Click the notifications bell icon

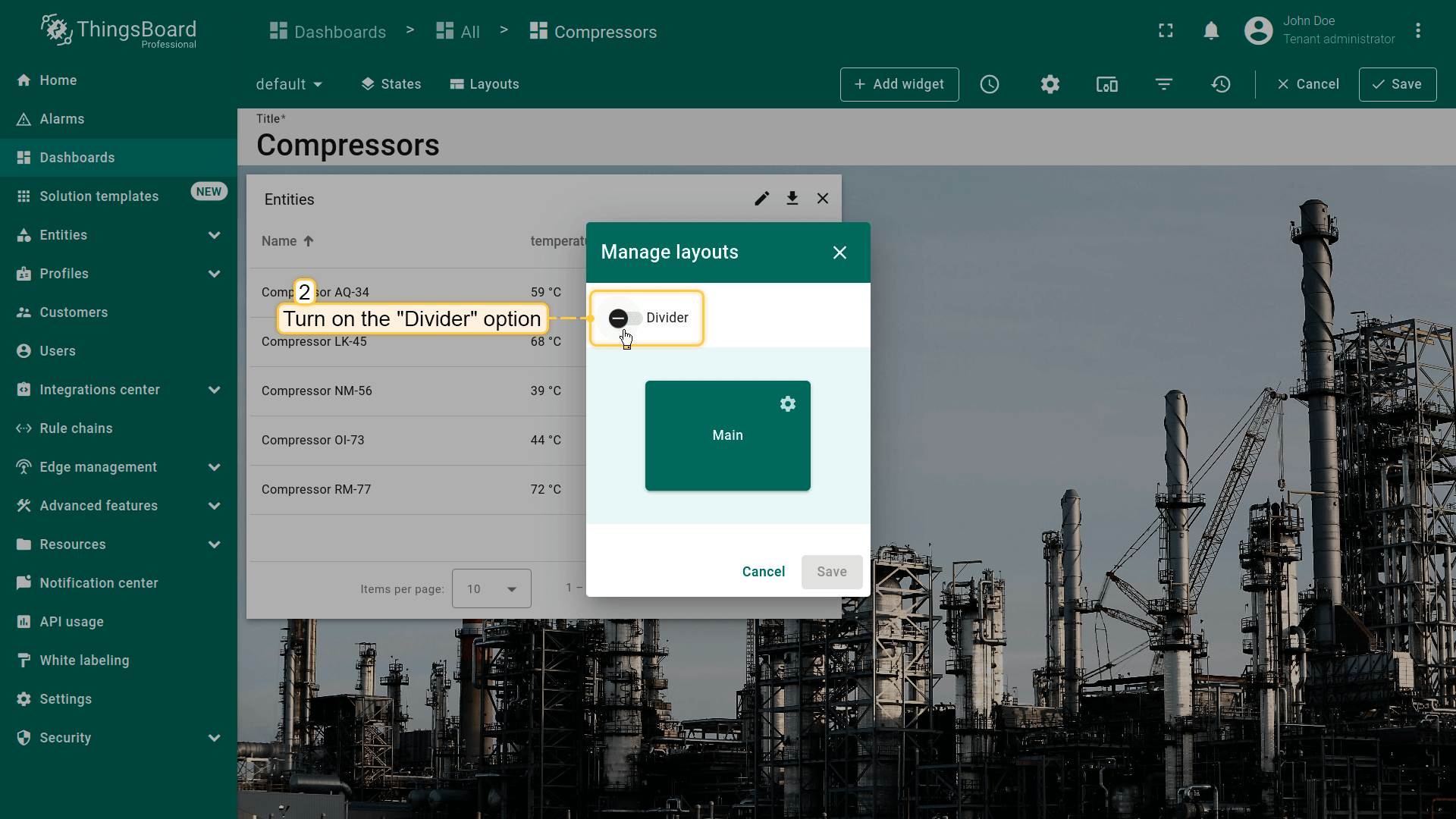click(x=1211, y=31)
